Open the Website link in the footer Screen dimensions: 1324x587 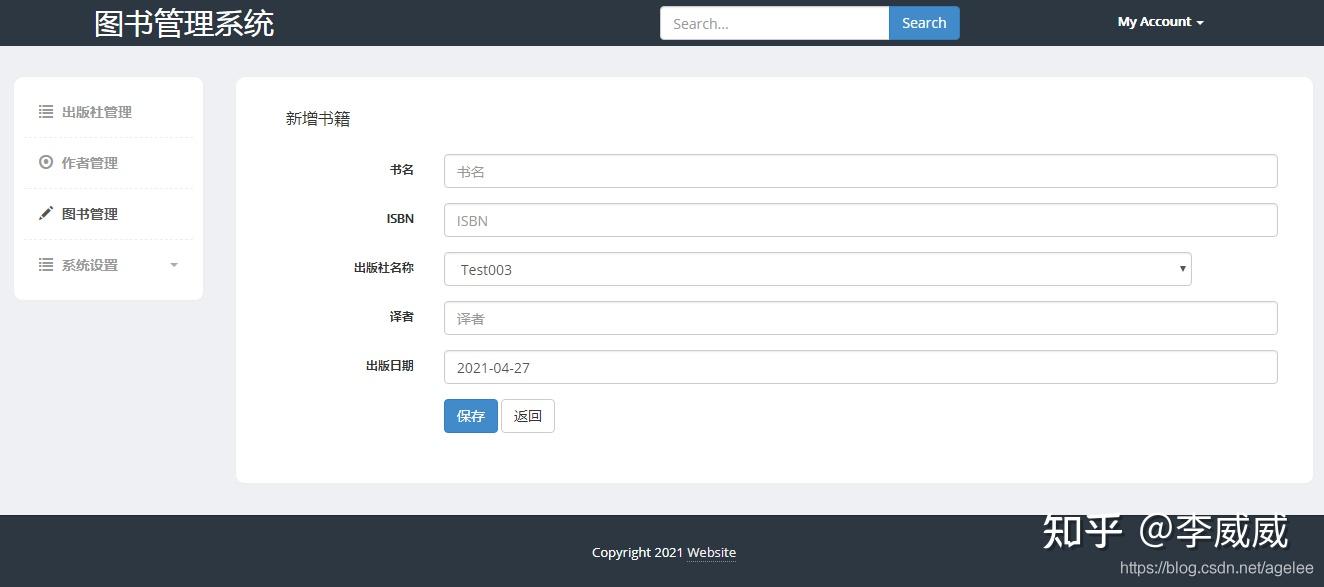[711, 552]
